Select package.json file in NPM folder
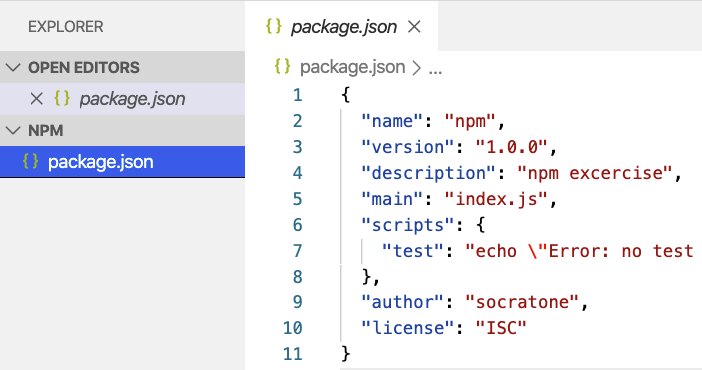This screenshot has height=370, width=702. 122,162
